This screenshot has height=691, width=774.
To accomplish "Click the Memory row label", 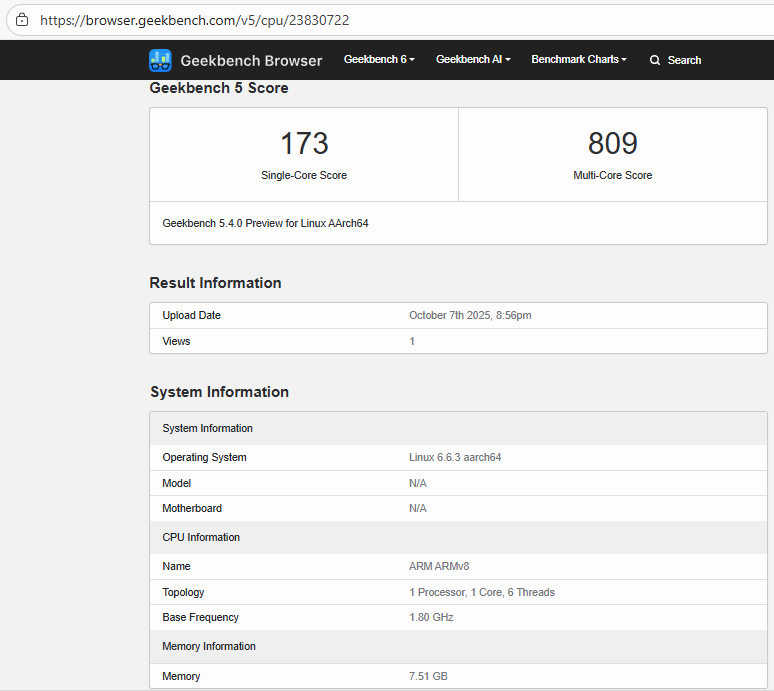I will click(x=181, y=676).
